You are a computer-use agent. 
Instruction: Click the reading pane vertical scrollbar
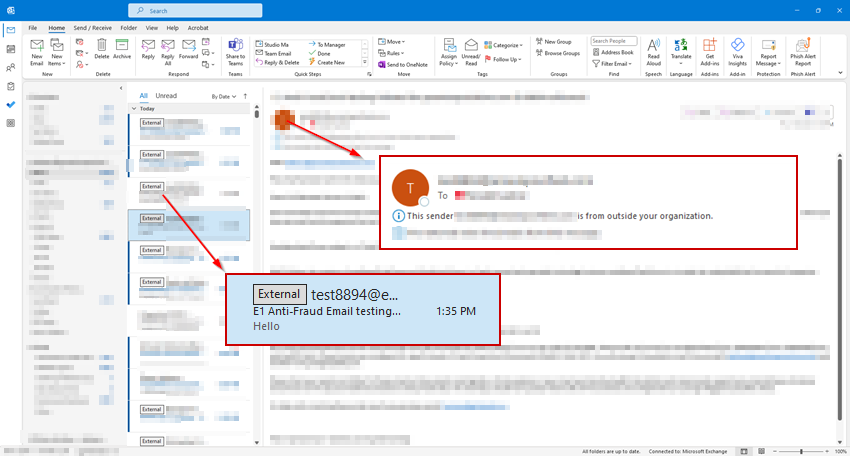(x=840, y=290)
